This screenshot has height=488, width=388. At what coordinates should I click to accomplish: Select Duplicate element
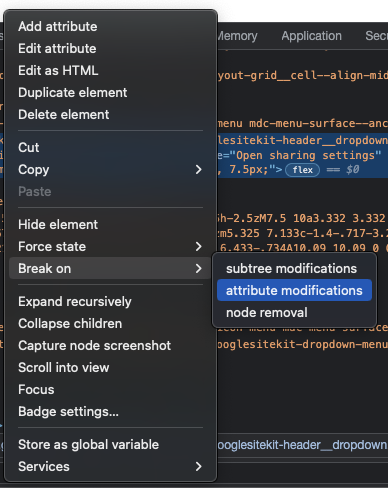(x=109, y=93)
